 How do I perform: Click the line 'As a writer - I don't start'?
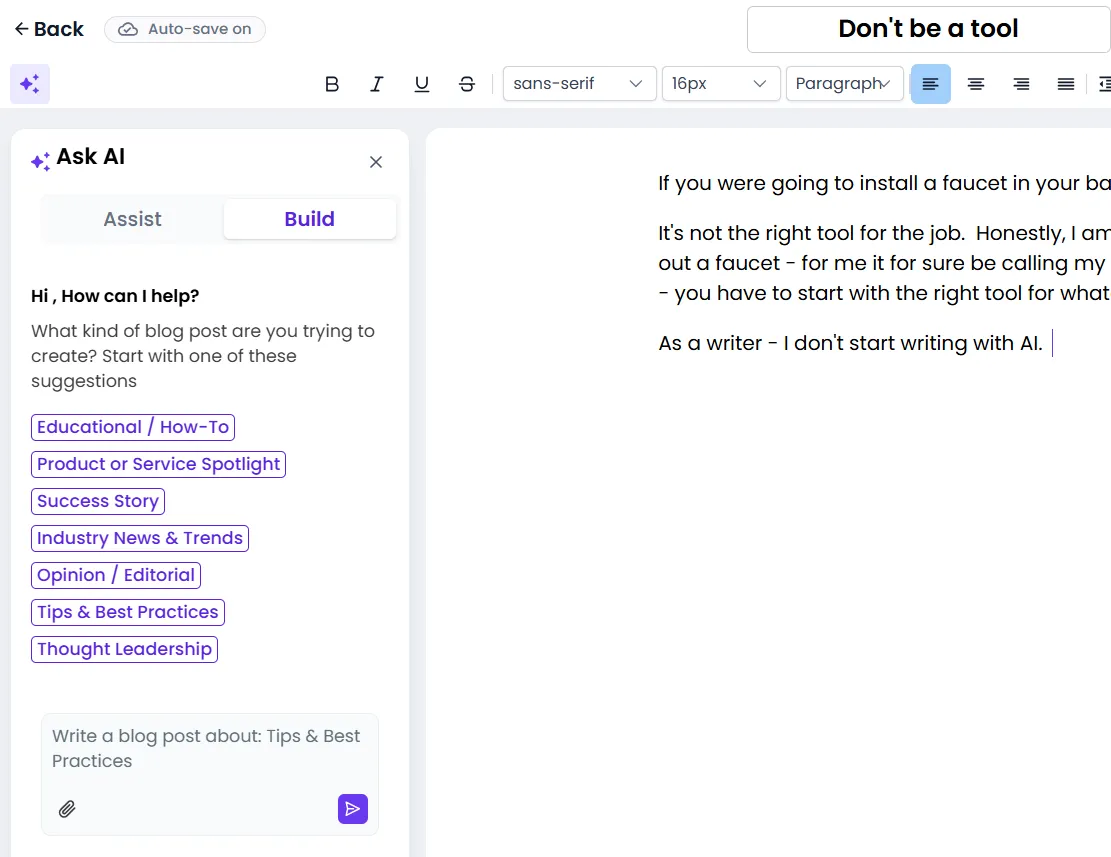850,344
